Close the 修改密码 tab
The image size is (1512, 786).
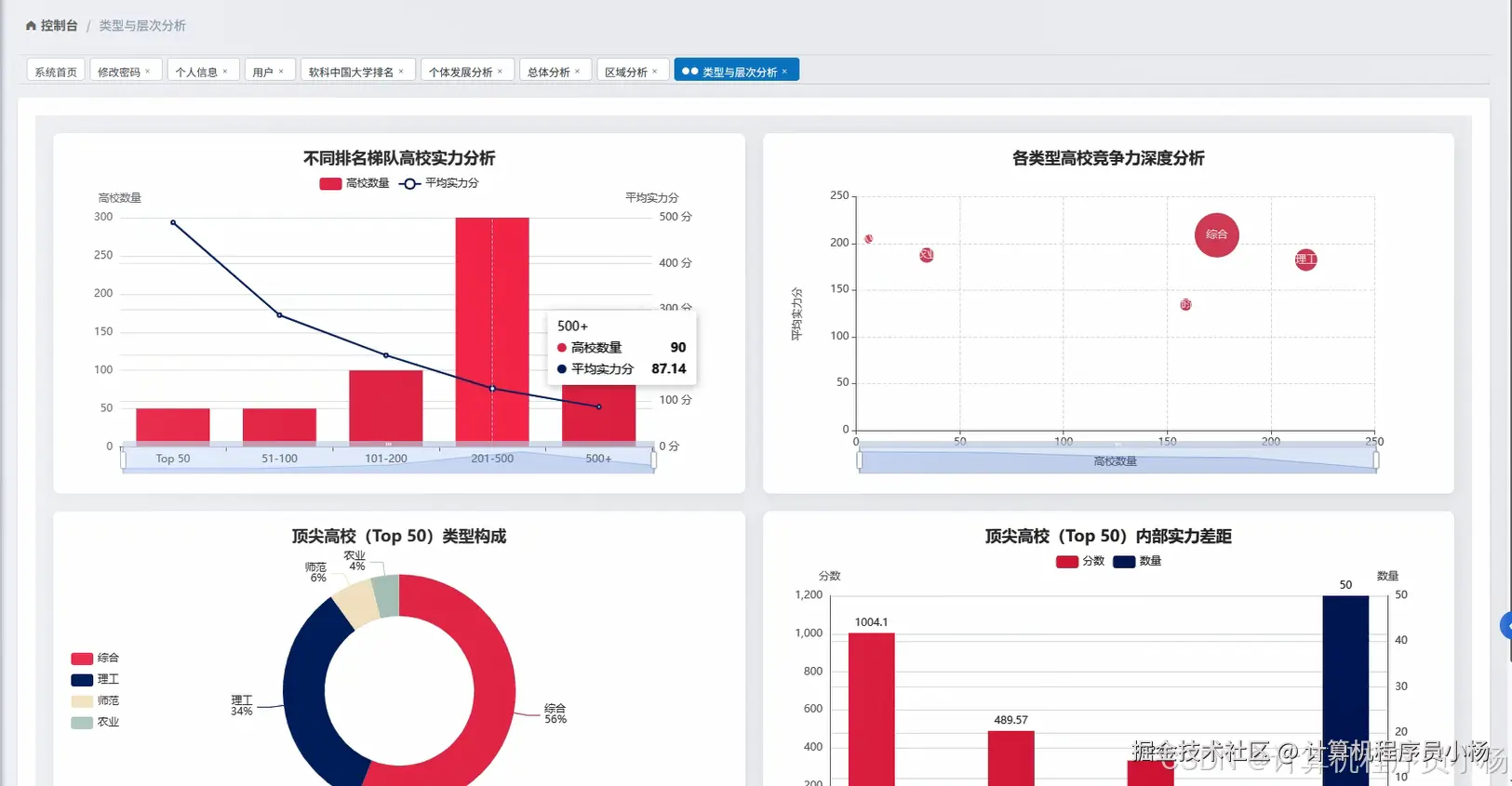pyautogui.click(x=147, y=72)
